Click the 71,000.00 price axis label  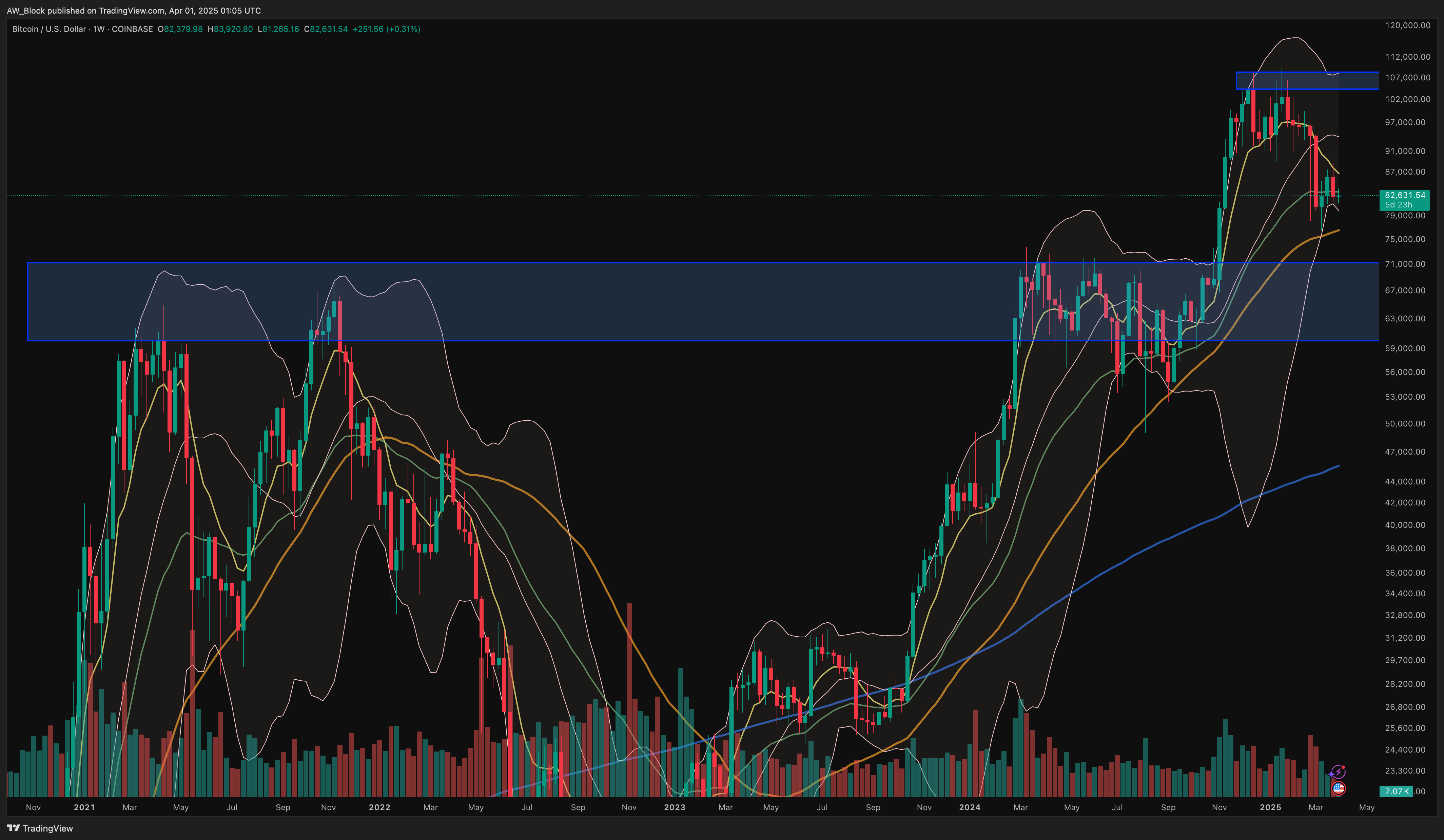1404,264
